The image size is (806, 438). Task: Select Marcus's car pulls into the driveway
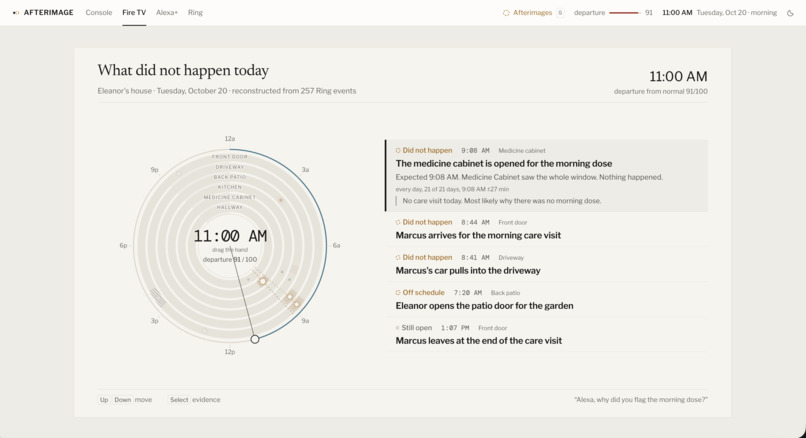coord(546,264)
